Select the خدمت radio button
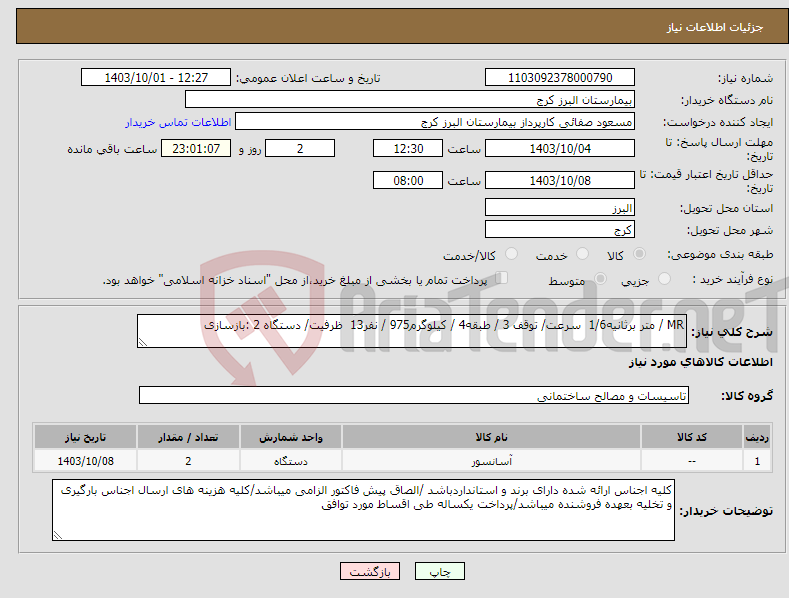The image size is (789, 598). click(x=582, y=254)
